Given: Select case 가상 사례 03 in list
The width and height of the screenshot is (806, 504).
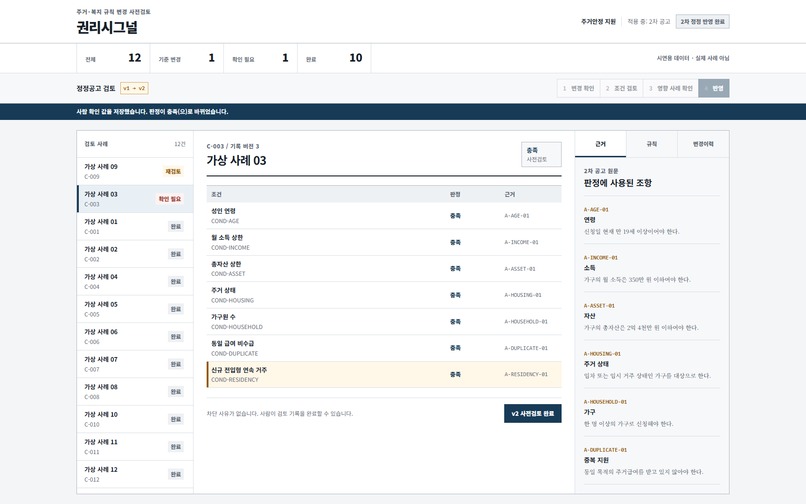Looking at the screenshot, I should 135,199.
